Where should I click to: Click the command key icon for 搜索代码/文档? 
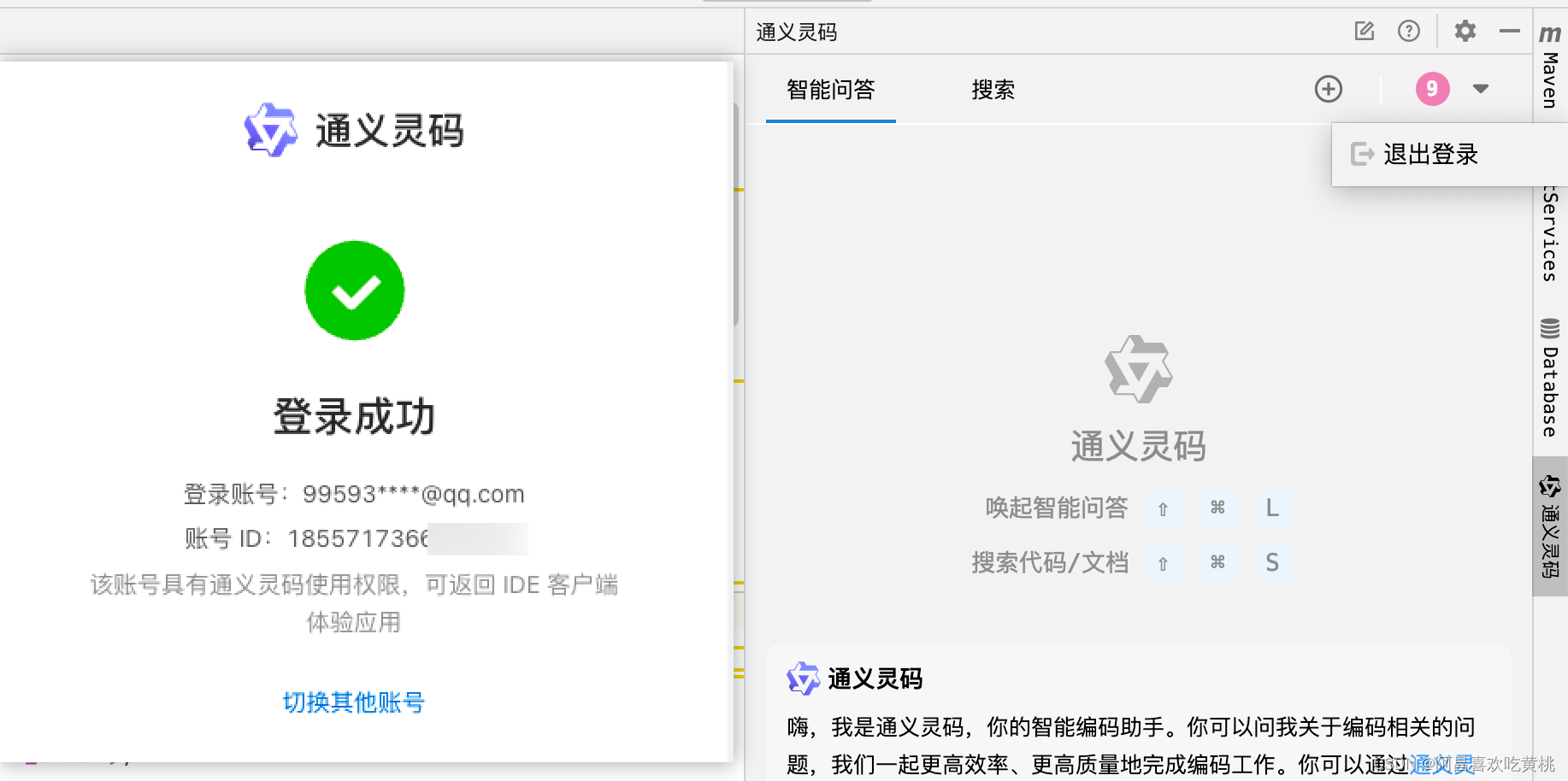pyautogui.click(x=1217, y=562)
